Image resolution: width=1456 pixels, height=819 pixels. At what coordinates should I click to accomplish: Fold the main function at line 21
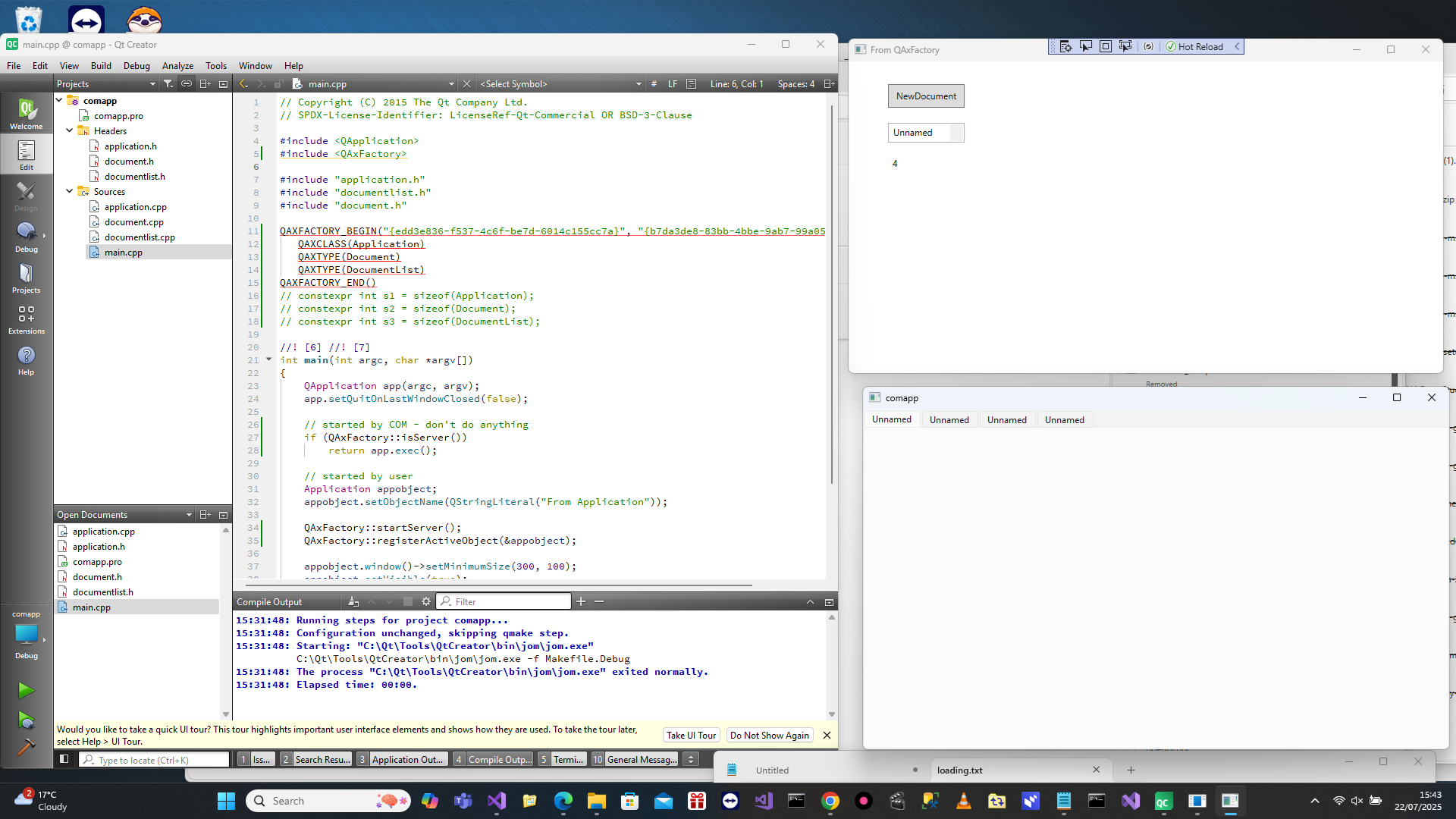268,359
